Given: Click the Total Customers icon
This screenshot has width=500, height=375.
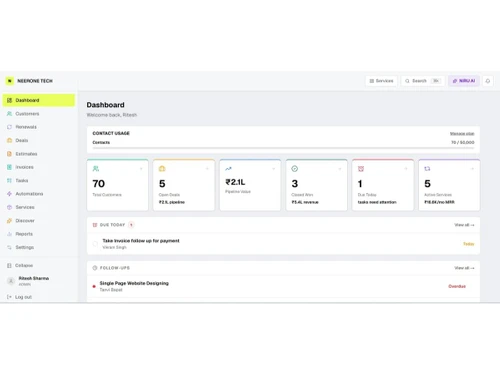Looking at the screenshot, I should tap(96, 169).
